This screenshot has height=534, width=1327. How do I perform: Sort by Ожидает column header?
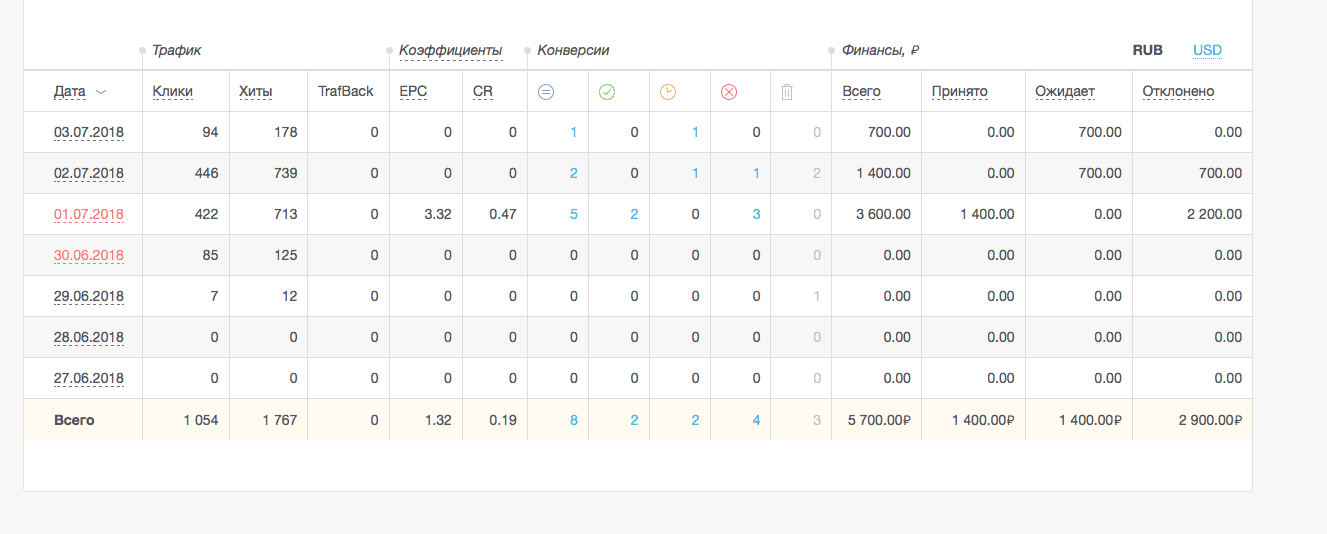(1065, 92)
